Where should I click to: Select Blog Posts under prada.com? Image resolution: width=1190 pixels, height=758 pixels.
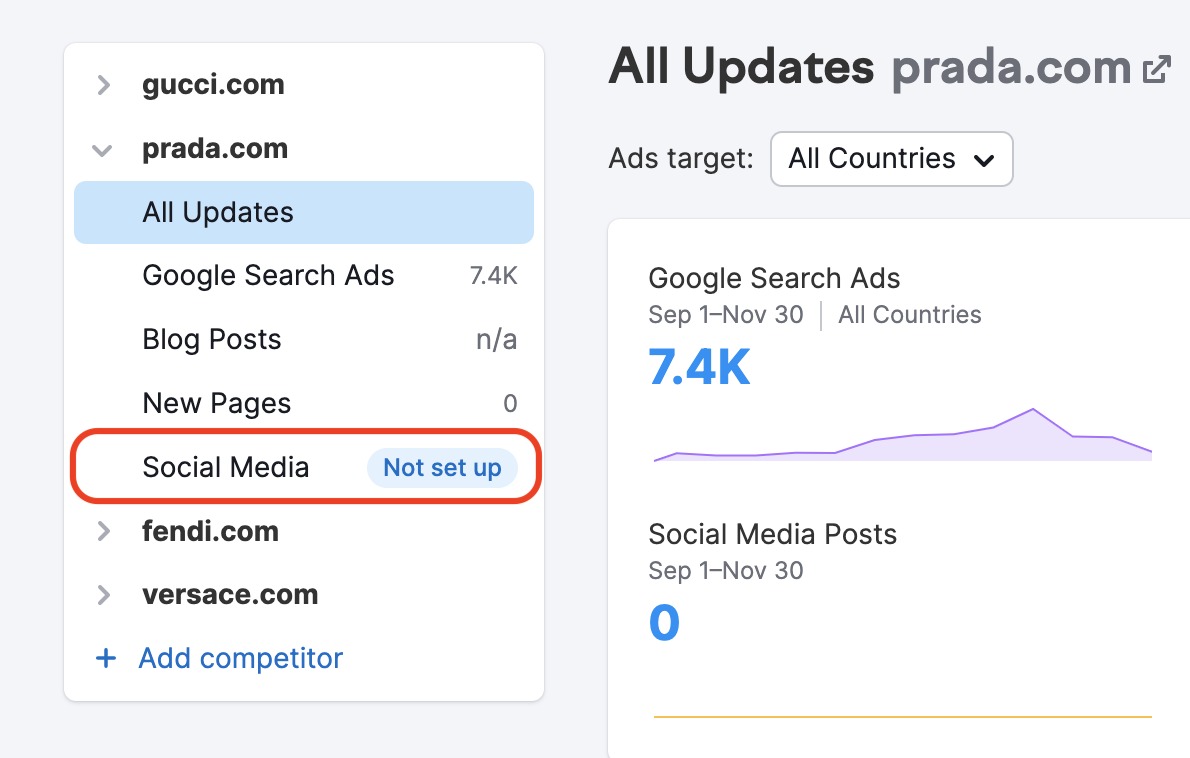(304, 339)
